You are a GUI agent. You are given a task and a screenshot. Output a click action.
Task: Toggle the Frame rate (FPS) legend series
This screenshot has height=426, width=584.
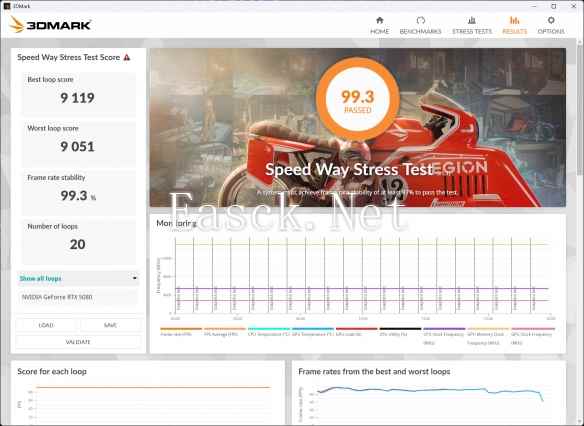[181, 332]
